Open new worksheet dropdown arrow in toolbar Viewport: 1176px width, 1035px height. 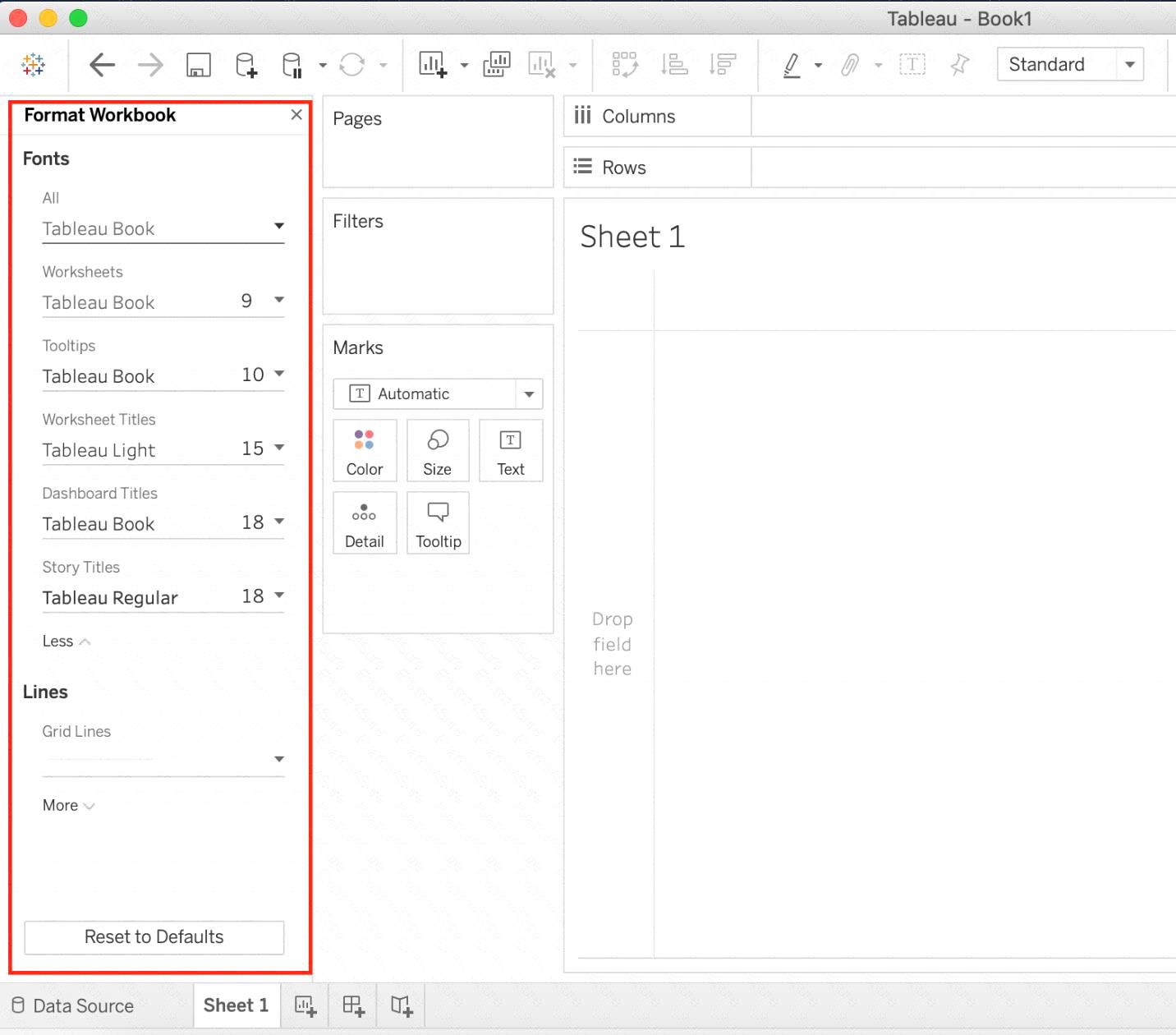464,65
